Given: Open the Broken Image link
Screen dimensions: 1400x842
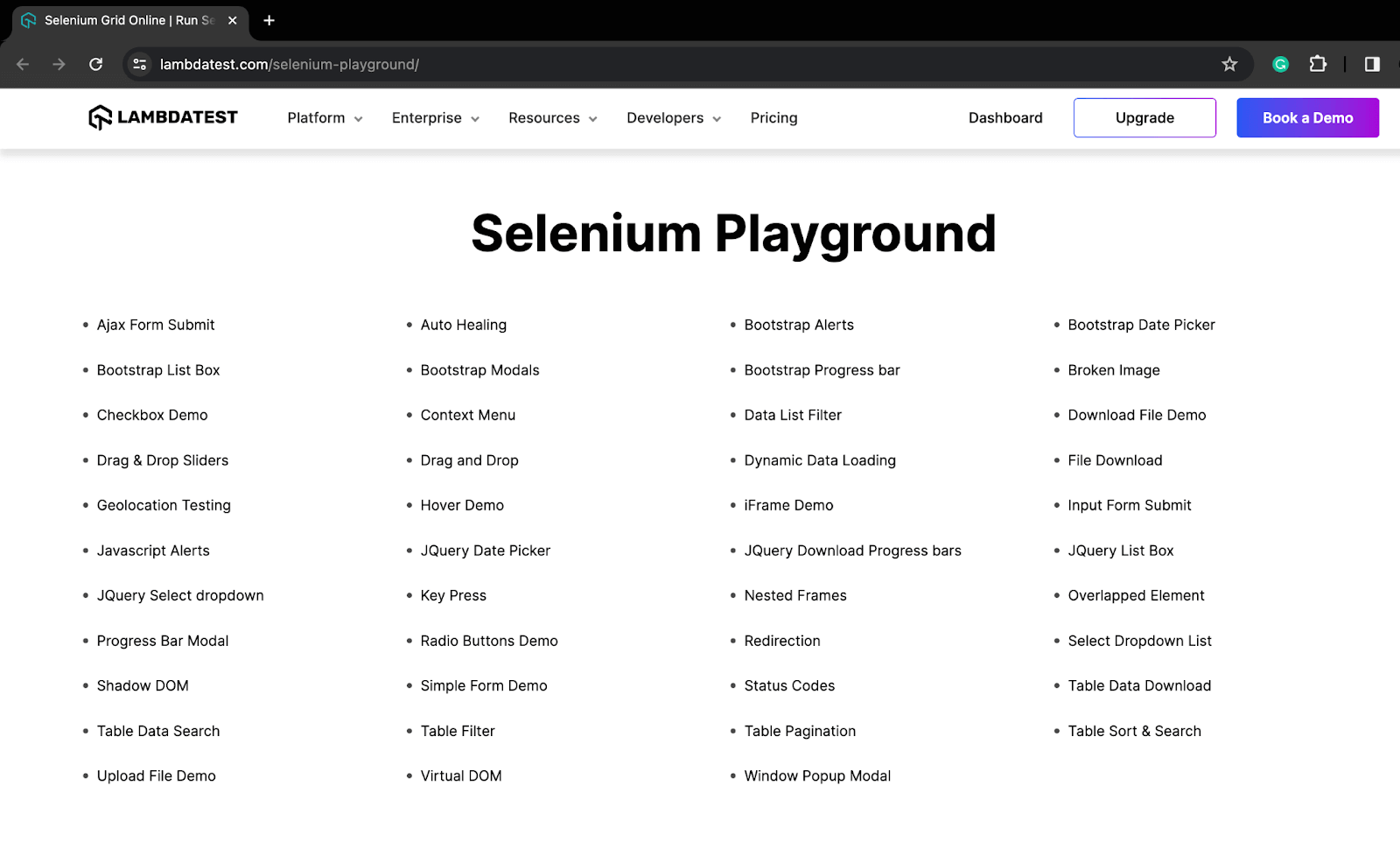Looking at the screenshot, I should [1114, 370].
